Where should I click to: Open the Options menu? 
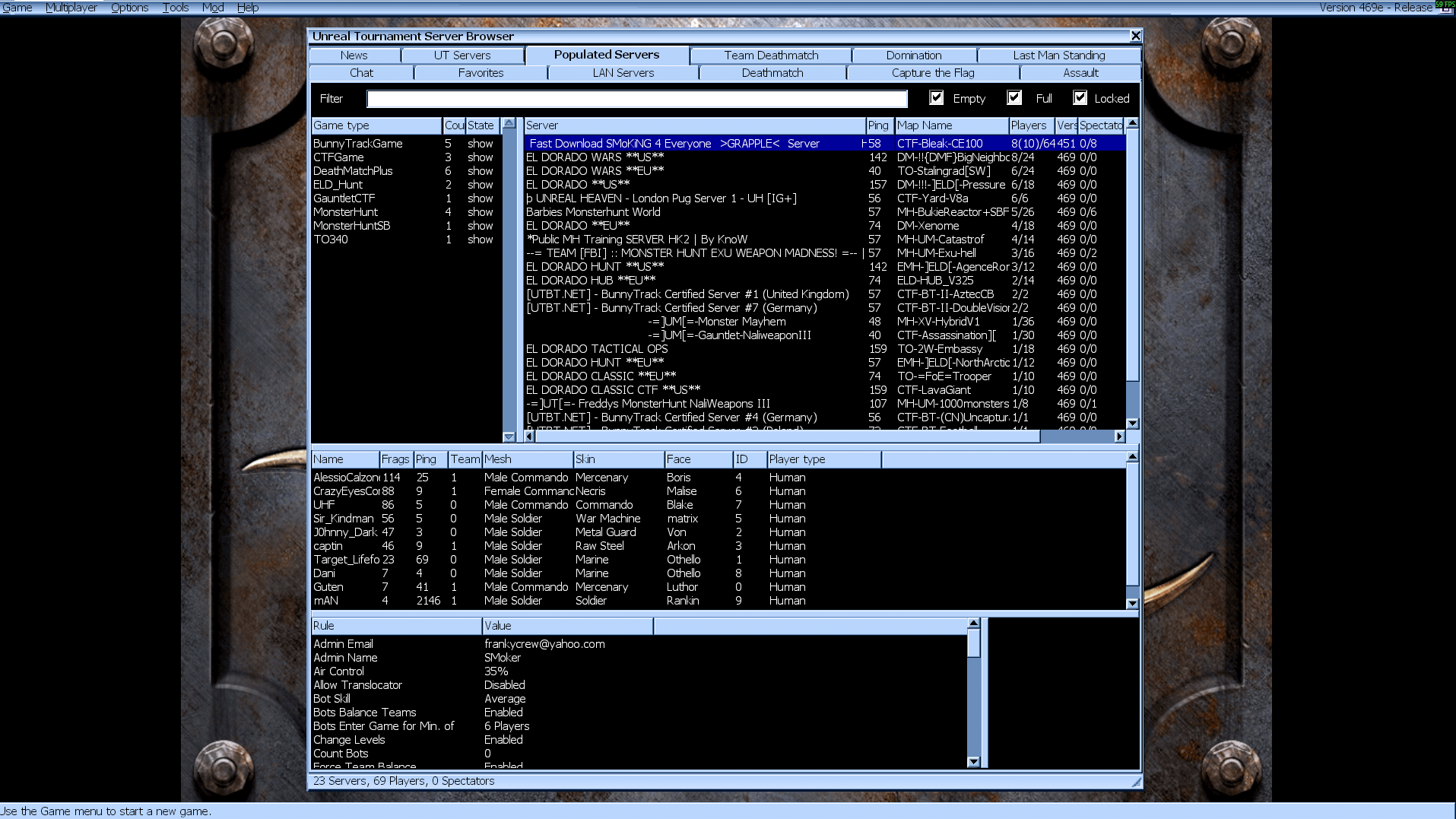point(129,8)
